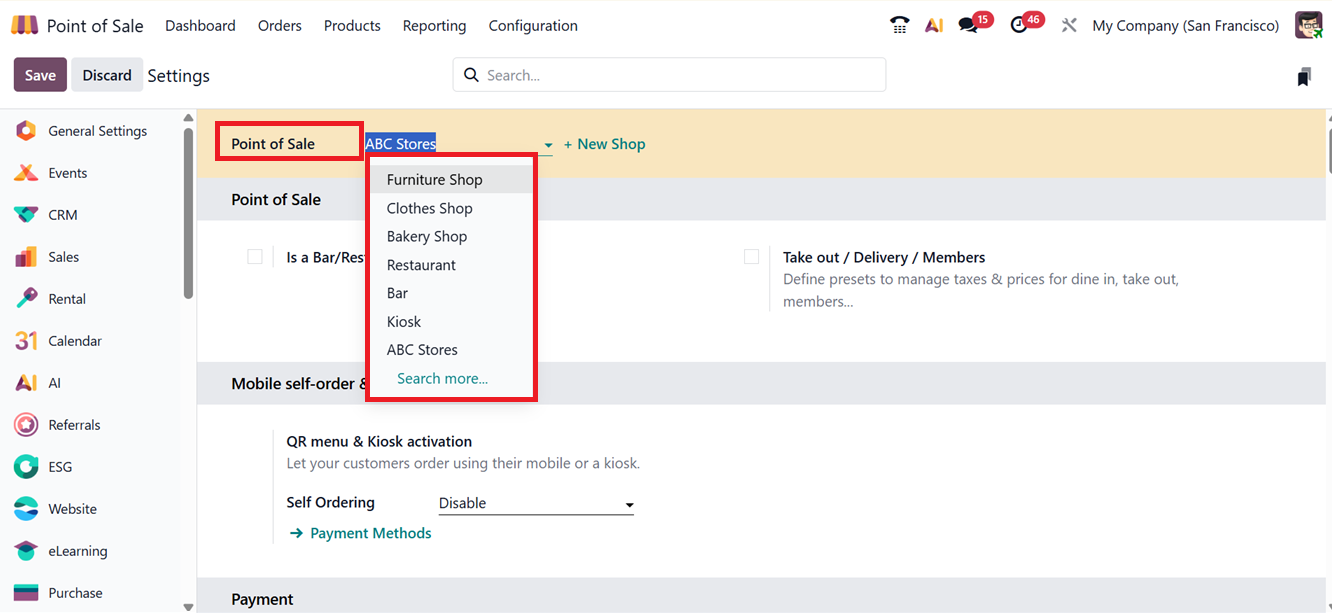Click the debug tools wrench icon
Screen dimensions: 1332x613
[x=1069, y=26]
